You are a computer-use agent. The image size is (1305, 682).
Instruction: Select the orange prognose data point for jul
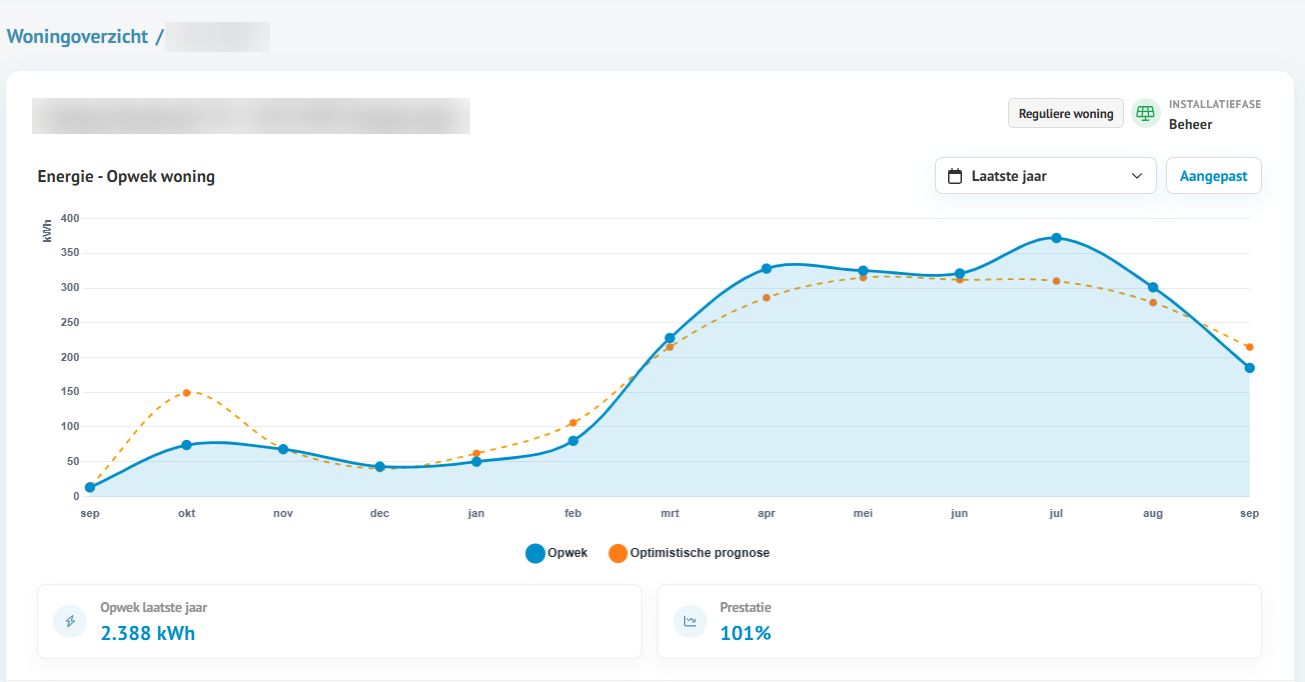click(x=1056, y=281)
